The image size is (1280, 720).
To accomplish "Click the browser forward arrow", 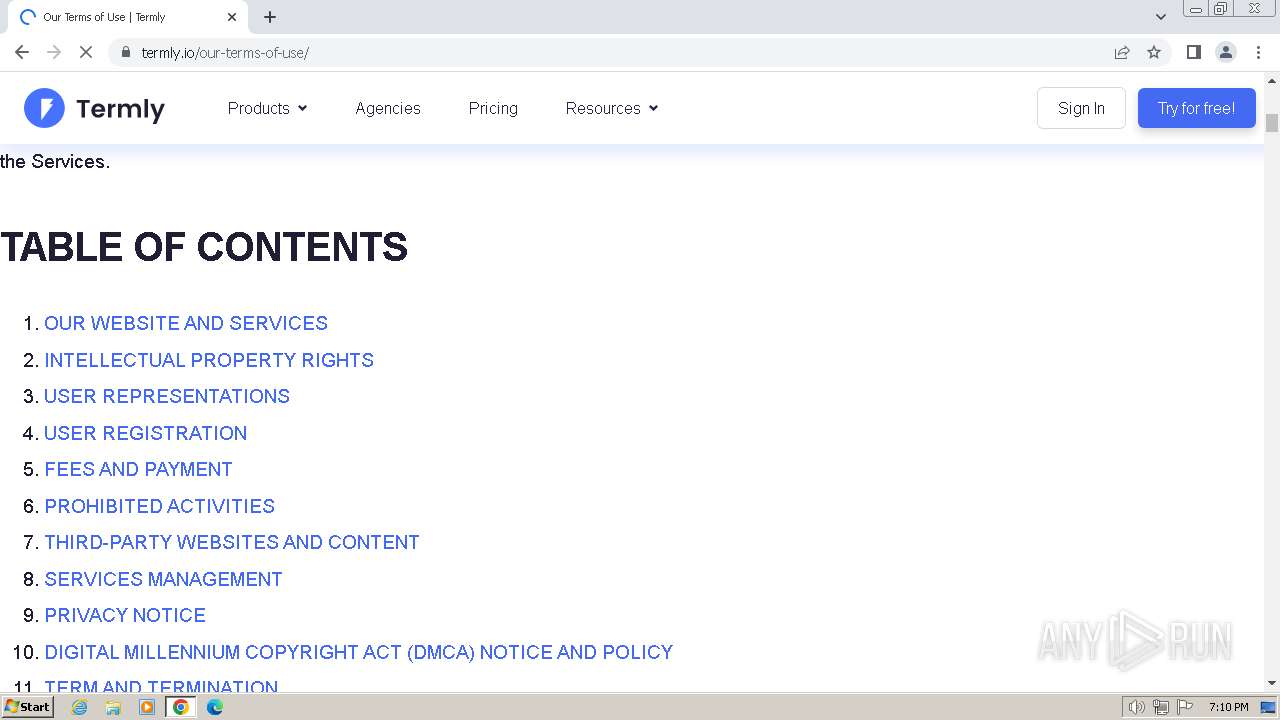I will click(x=54, y=52).
